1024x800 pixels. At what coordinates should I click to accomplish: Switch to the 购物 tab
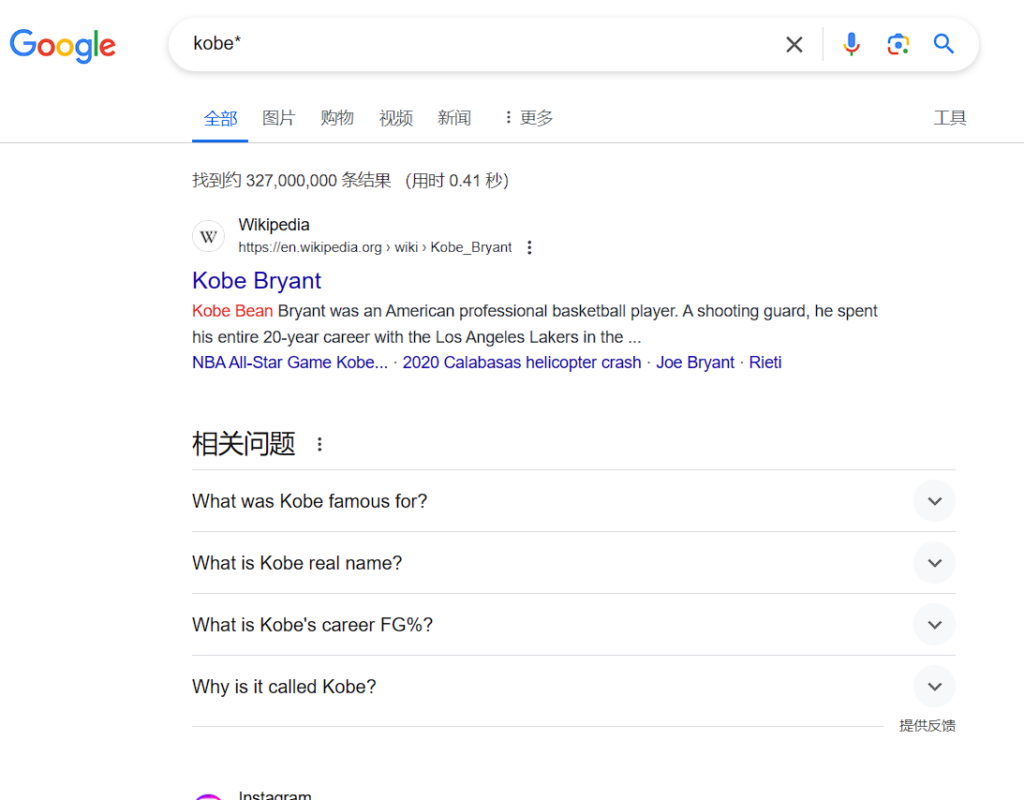point(337,118)
